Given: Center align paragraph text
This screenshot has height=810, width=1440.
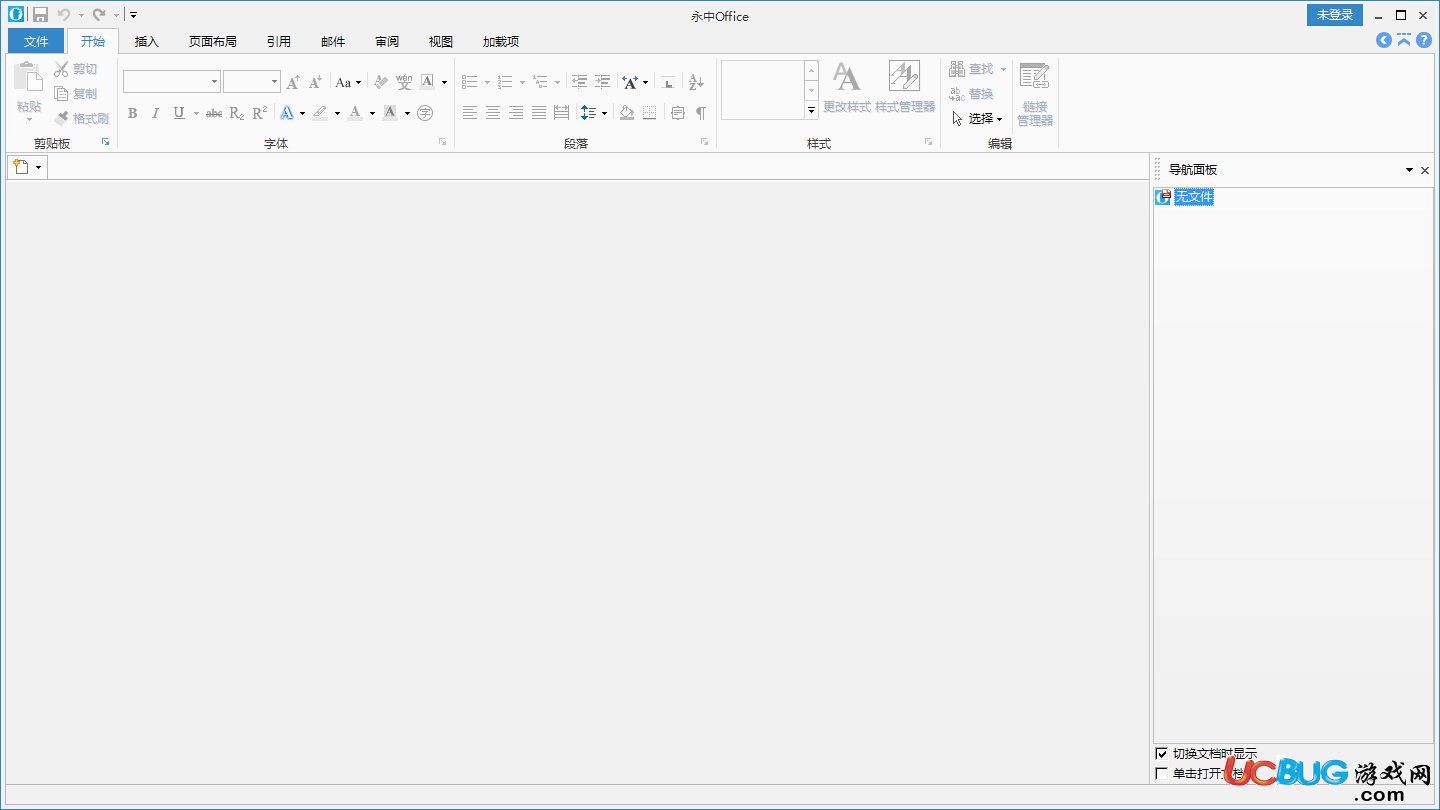Looking at the screenshot, I should pos(493,113).
